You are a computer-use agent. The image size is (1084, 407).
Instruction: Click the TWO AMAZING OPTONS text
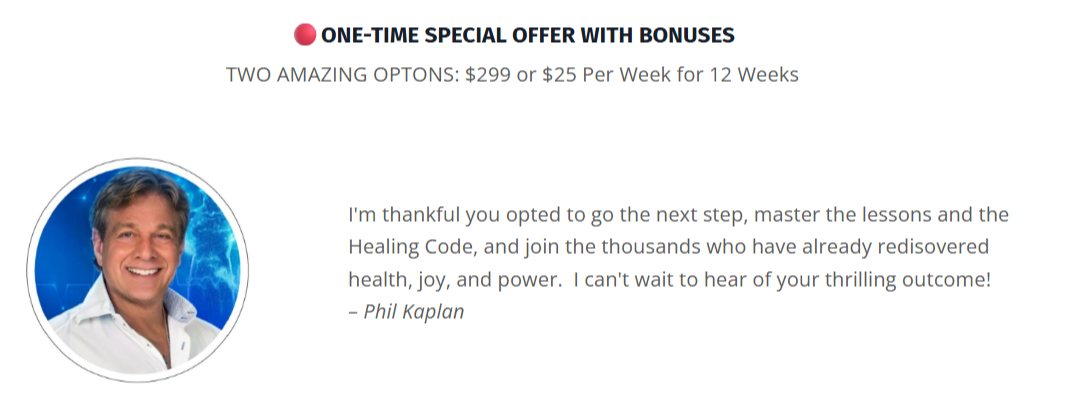click(342, 75)
